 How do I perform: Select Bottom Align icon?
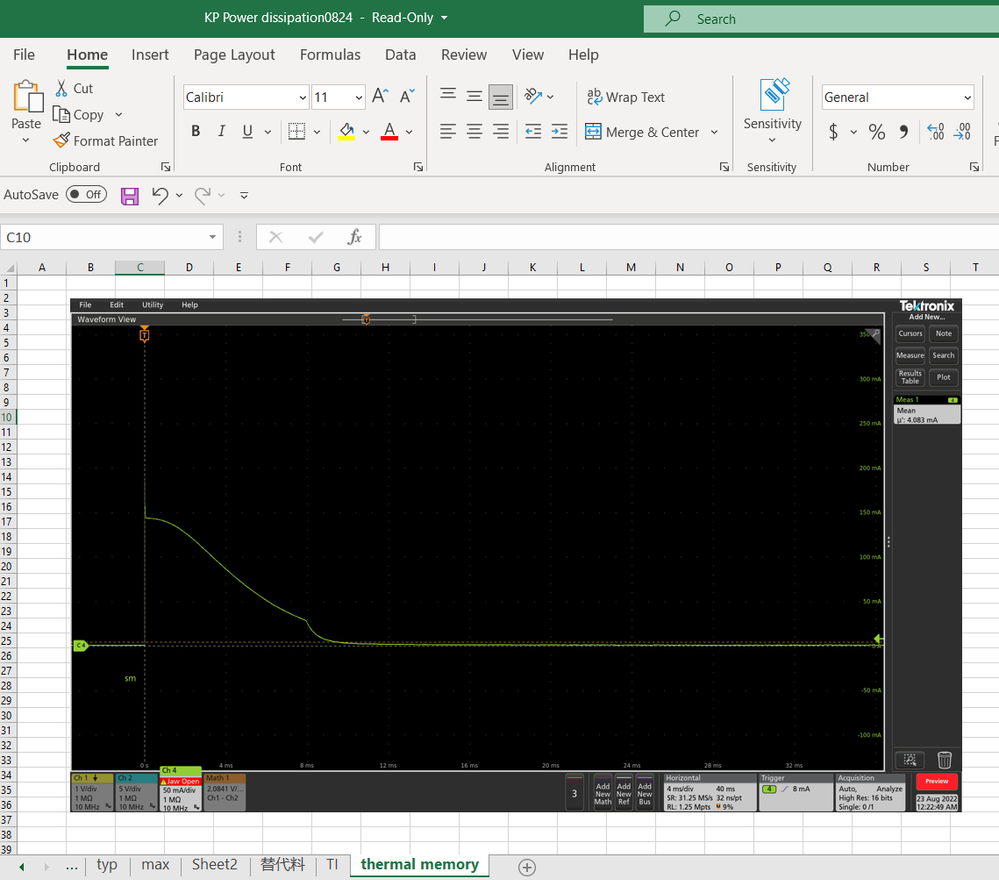(501, 97)
